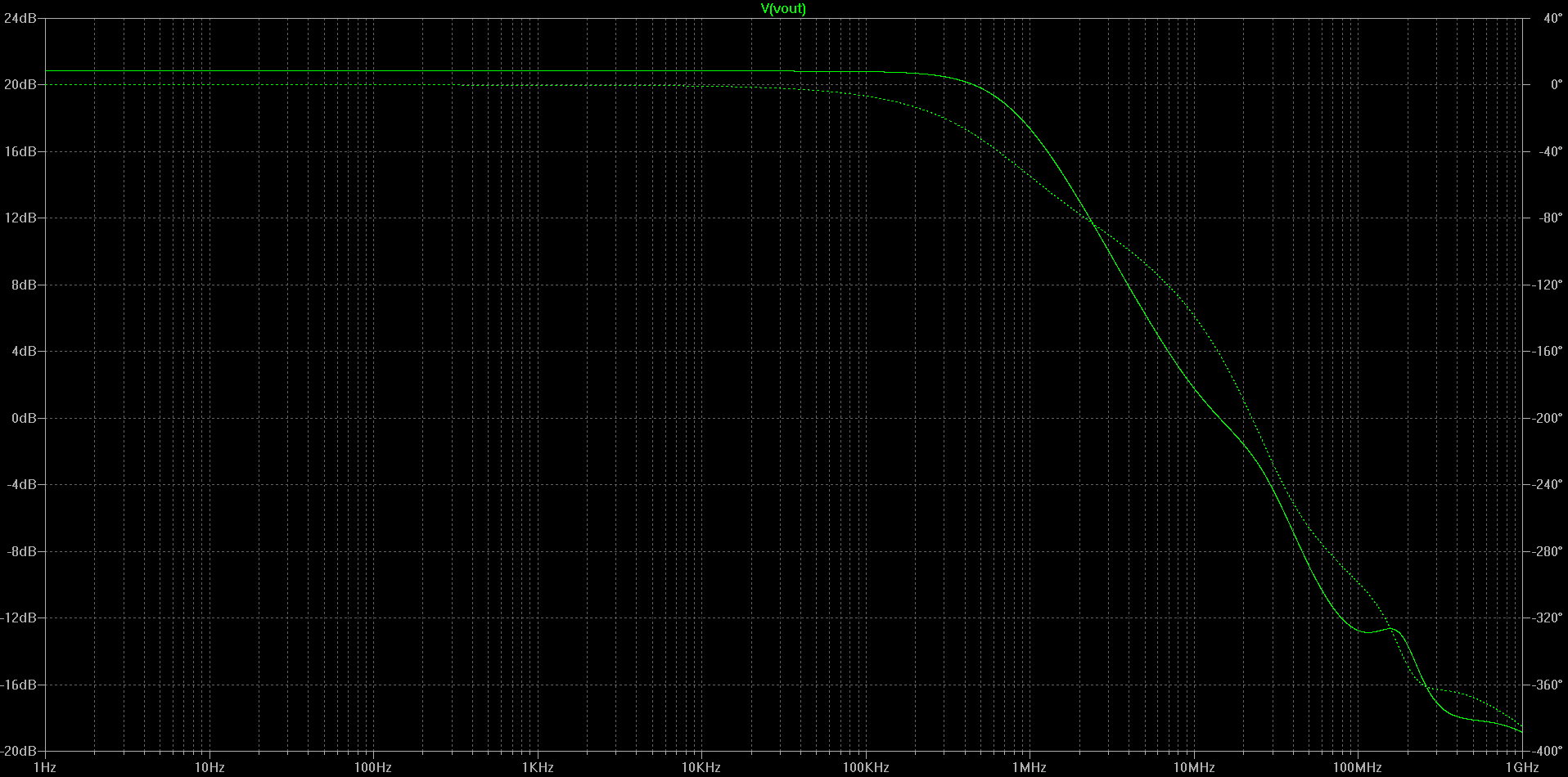This screenshot has width=1568, height=777.
Task: Click the -16dB magnitude axis label
Action: coord(19,685)
